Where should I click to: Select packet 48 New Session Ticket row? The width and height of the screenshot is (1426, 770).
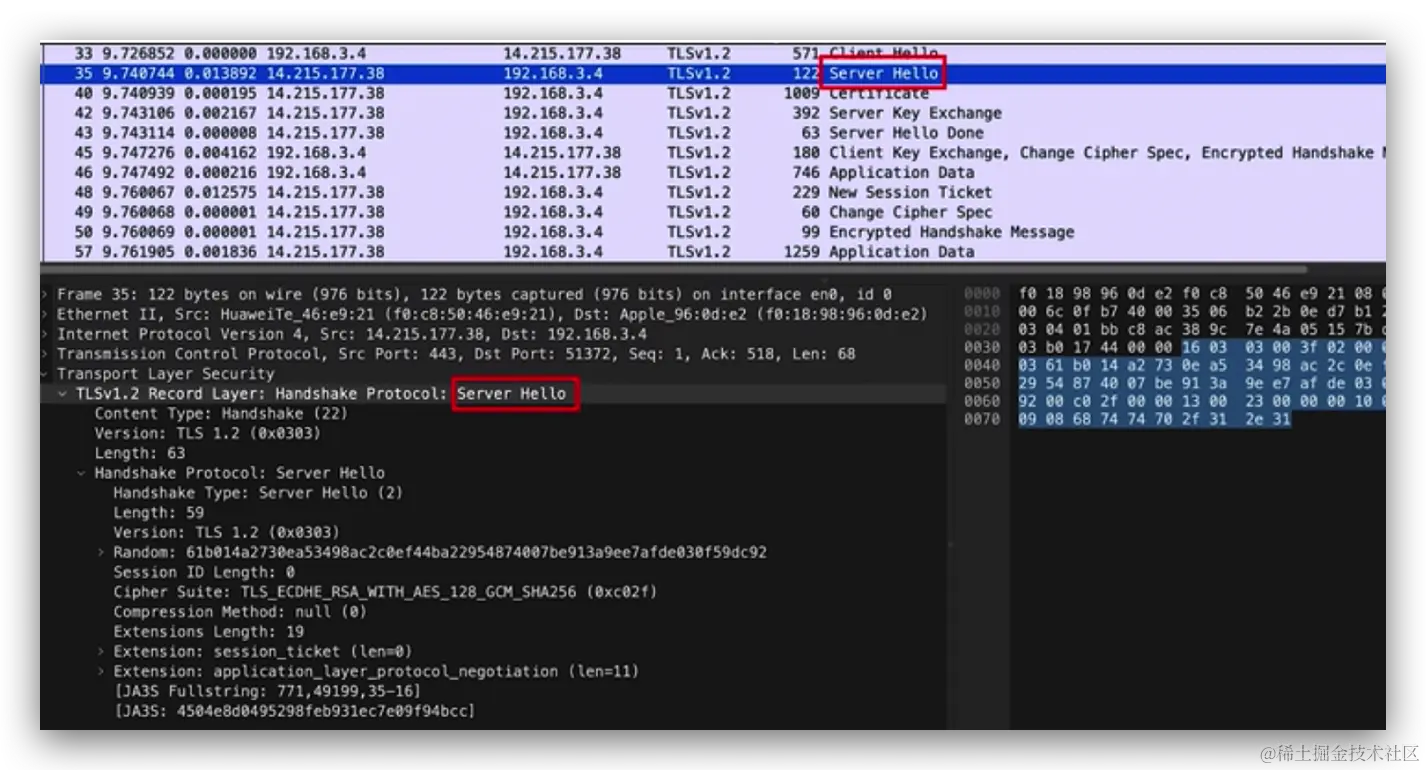coord(713,192)
